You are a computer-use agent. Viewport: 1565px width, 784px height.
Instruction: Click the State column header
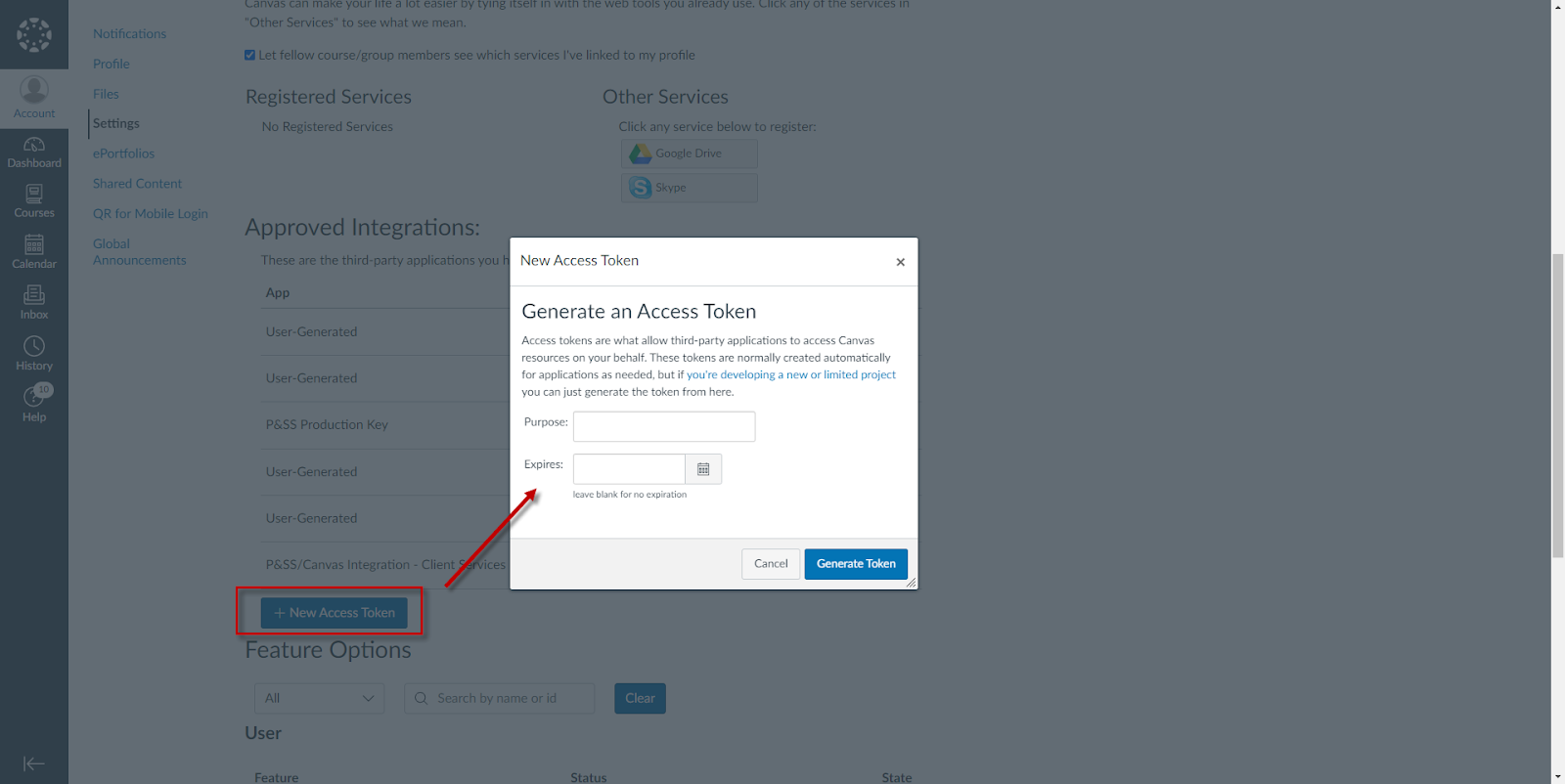[897, 778]
